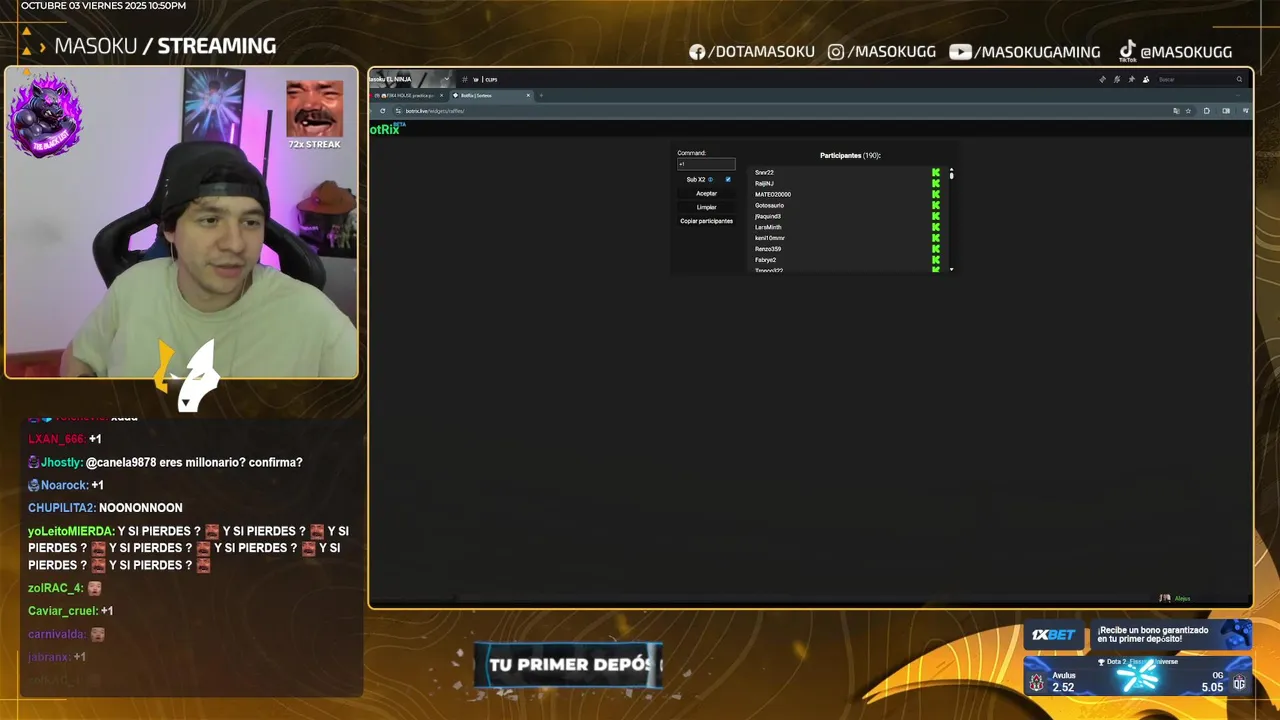Click the Kick icon next to Snxr22
Image resolution: width=1280 pixels, height=720 pixels.
click(936, 172)
